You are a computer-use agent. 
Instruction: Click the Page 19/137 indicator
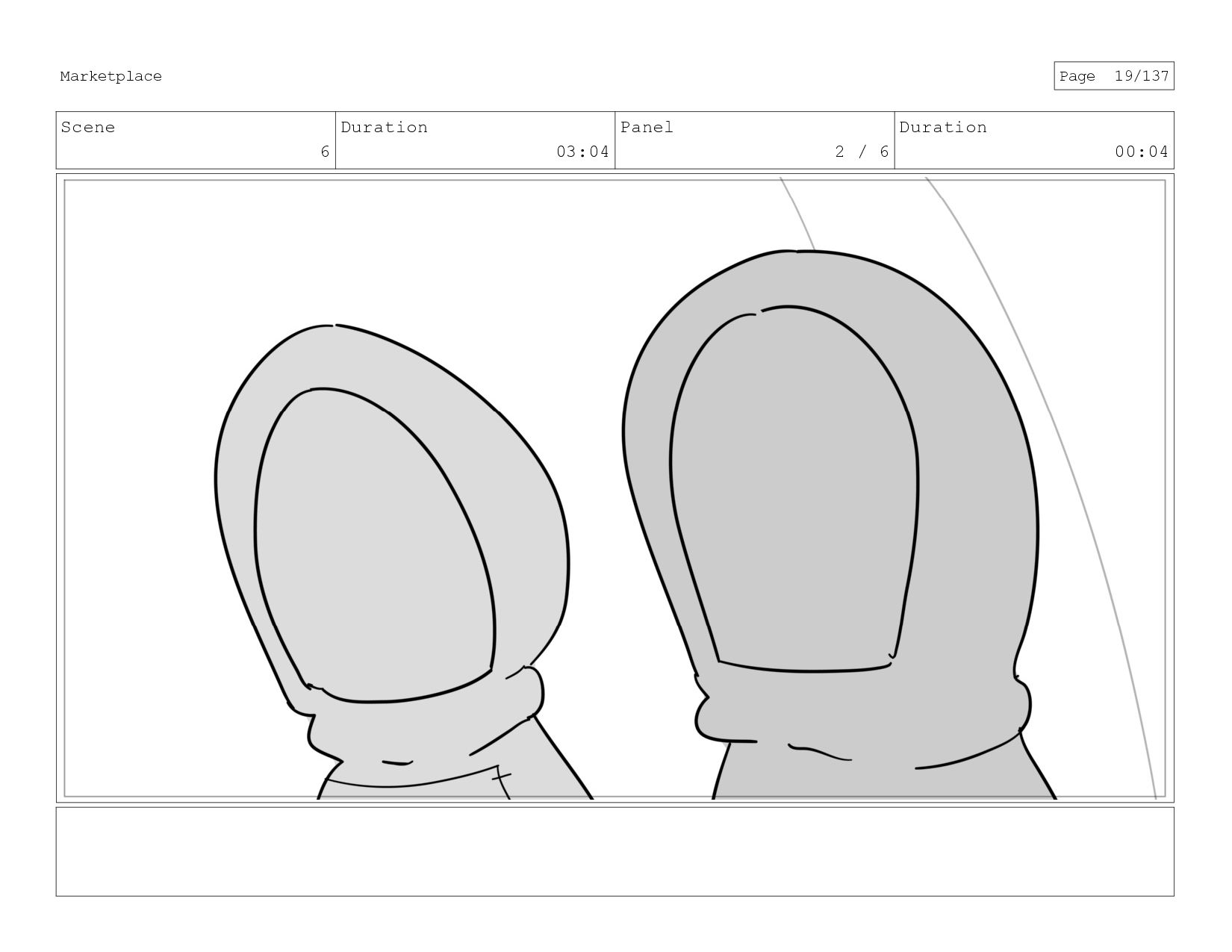(1113, 76)
